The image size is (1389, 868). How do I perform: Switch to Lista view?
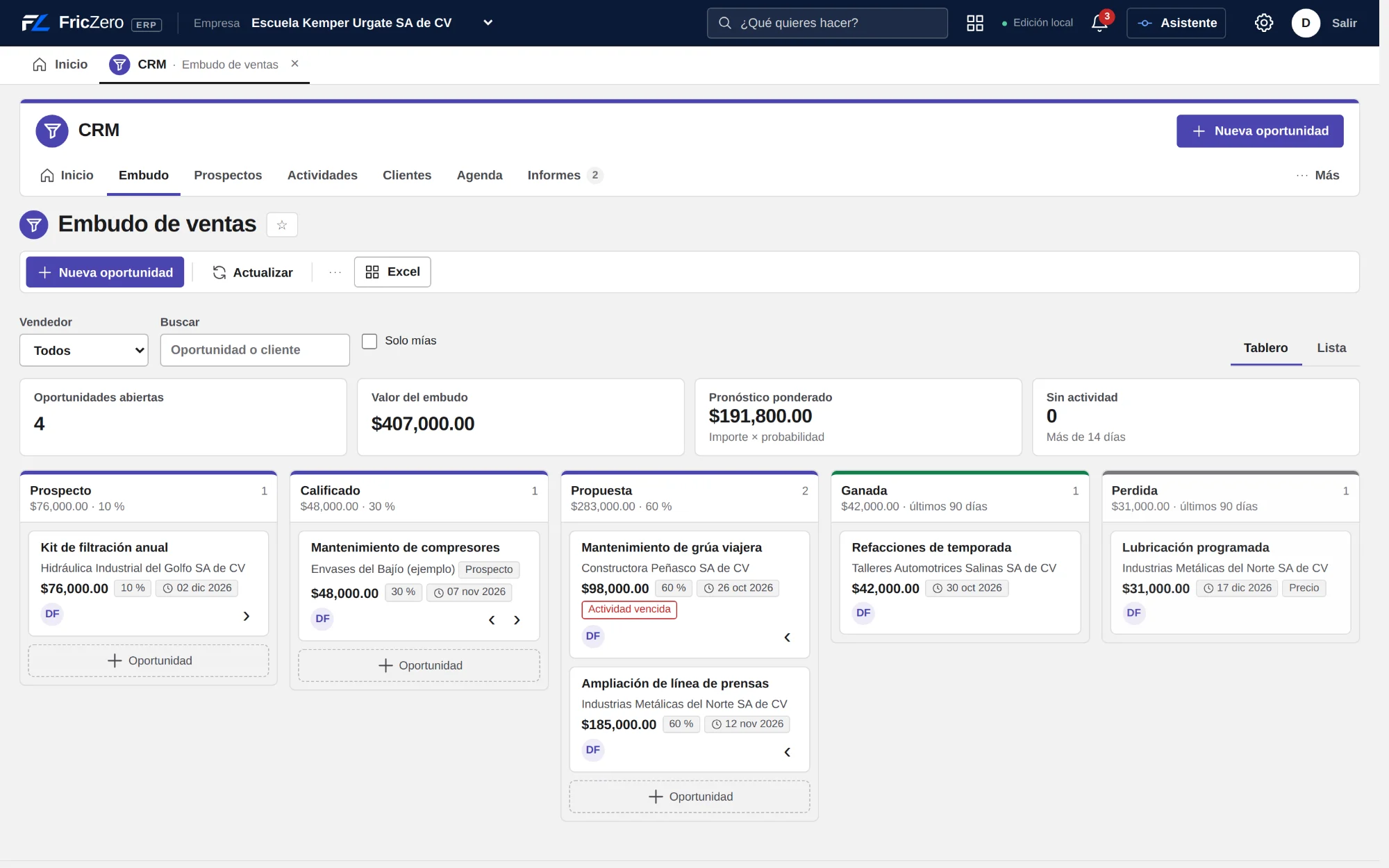(x=1331, y=348)
